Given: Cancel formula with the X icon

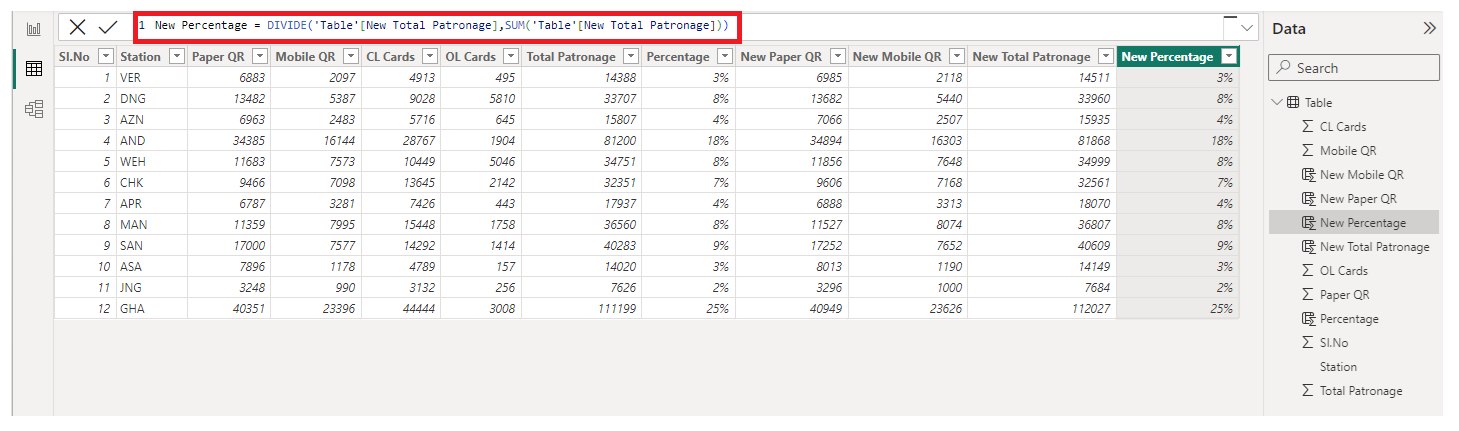Looking at the screenshot, I should click(78, 28).
